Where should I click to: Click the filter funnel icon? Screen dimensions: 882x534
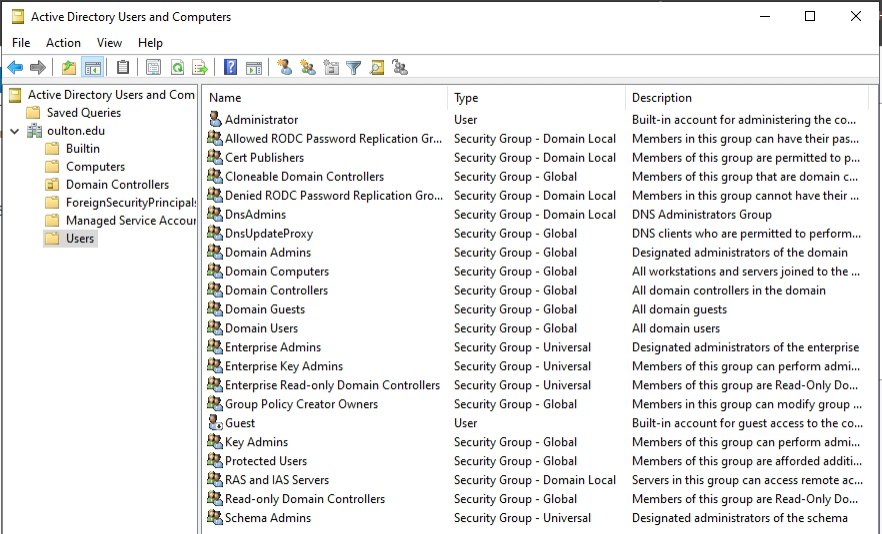353,68
